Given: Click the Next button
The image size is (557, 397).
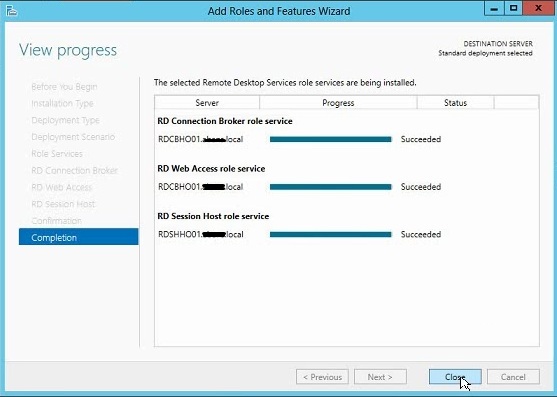Looking at the screenshot, I should pyautogui.click(x=380, y=377).
